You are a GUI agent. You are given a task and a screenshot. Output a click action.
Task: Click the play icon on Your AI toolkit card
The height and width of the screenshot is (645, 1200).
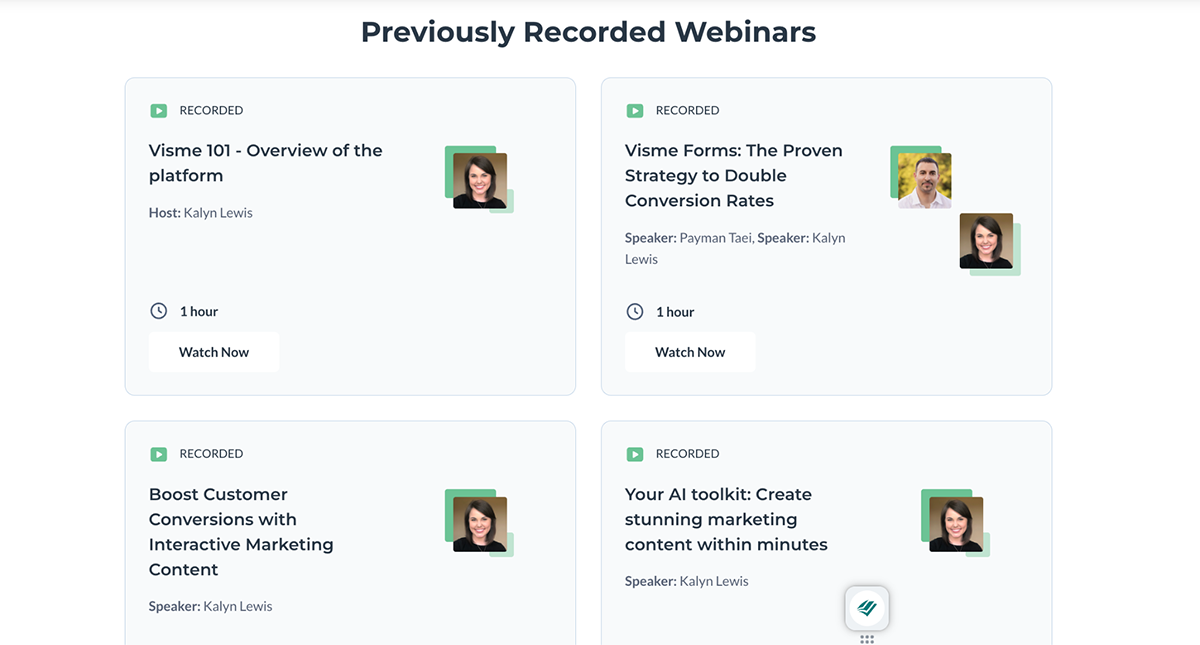635,453
